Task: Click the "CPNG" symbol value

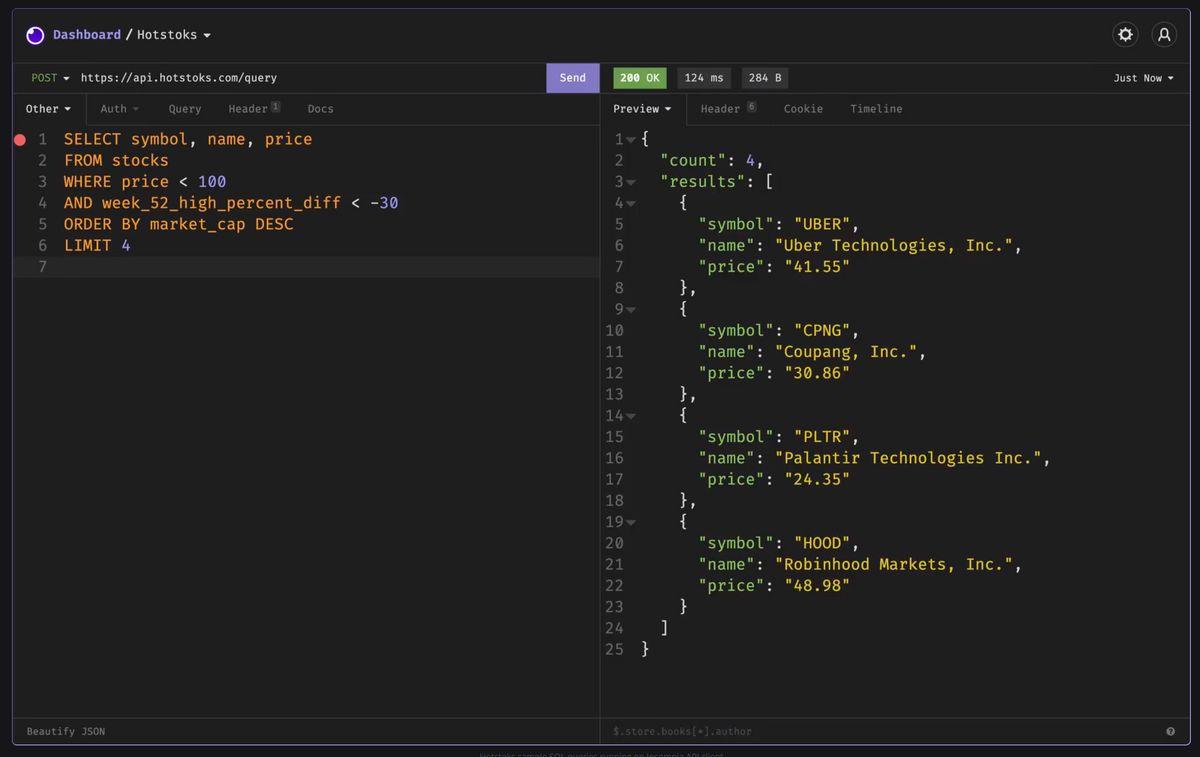Action: pyautogui.click(x=822, y=331)
